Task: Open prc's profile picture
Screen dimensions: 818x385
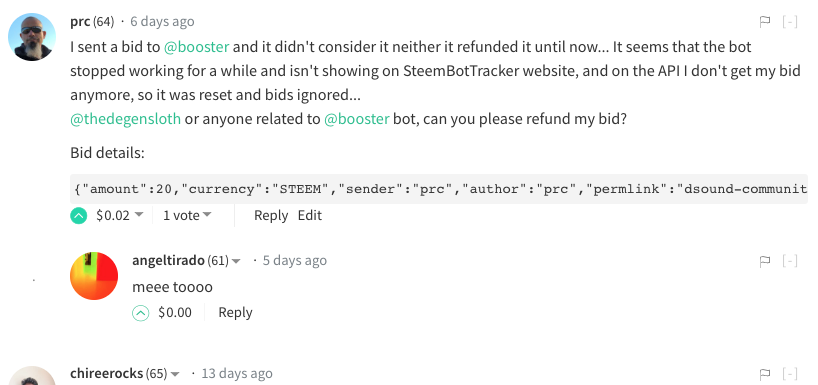Action: pyautogui.click(x=32, y=37)
